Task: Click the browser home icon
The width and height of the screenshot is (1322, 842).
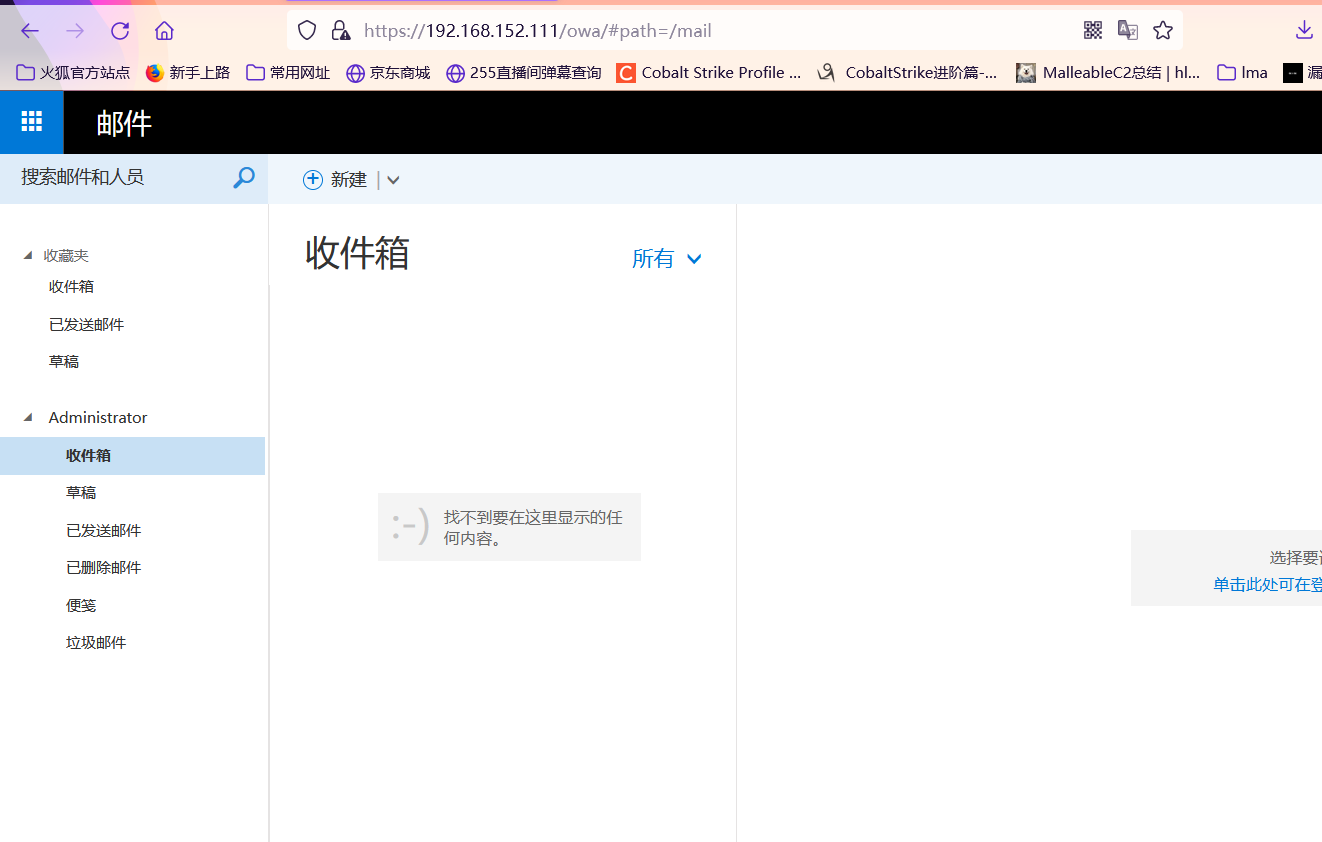Action: coord(164,30)
